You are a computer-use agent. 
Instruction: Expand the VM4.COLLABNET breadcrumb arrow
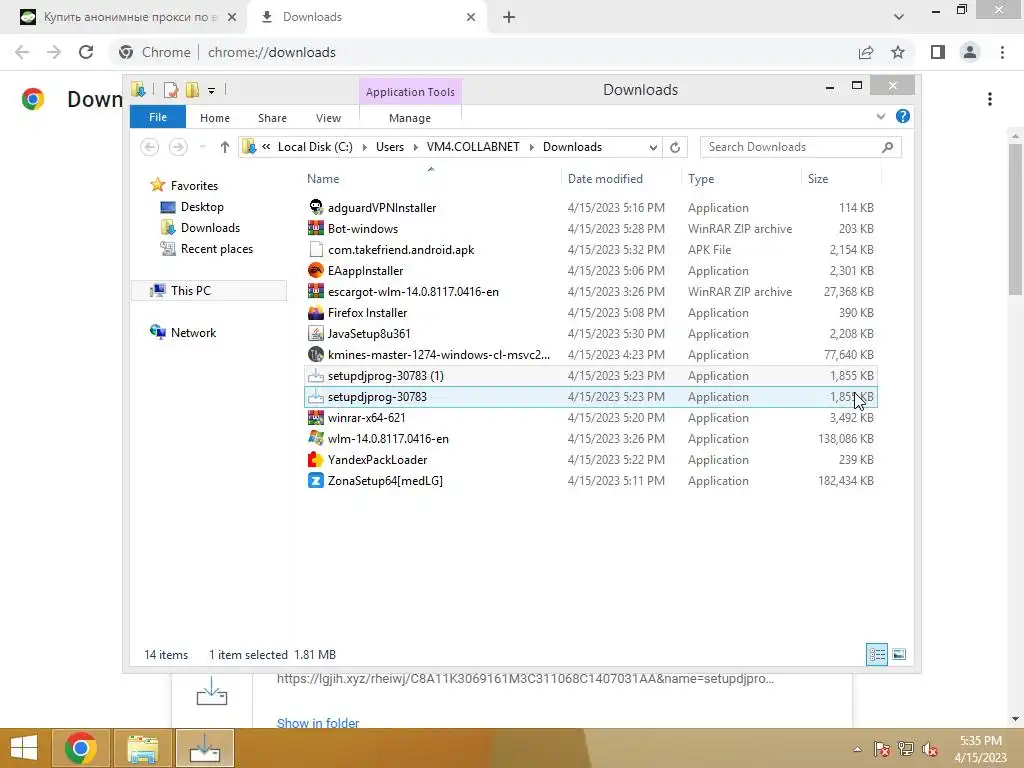(532, 148)
